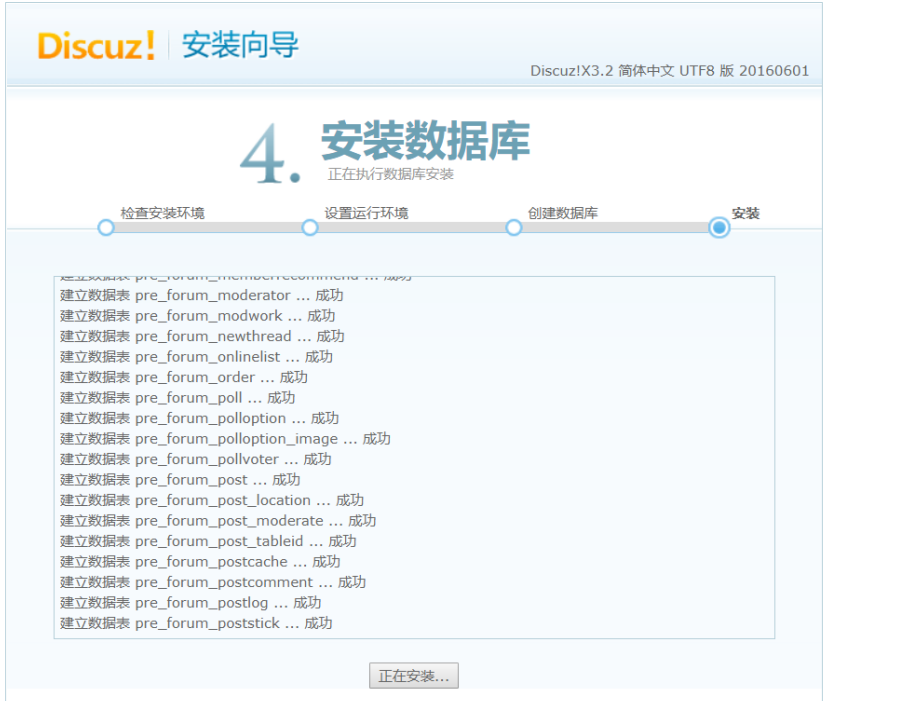Click log line pre_forum_post_tableid
This screenshot has width=904, height=701.
(x=208, y=541)
